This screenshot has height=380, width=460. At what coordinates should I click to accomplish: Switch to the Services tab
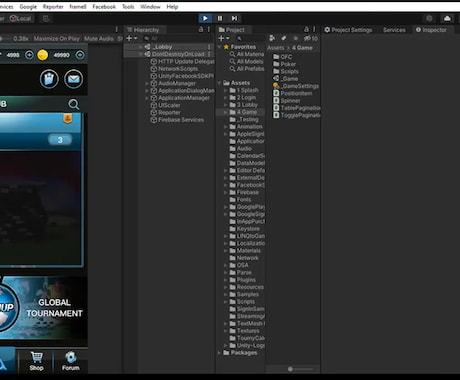coord(394,30)
